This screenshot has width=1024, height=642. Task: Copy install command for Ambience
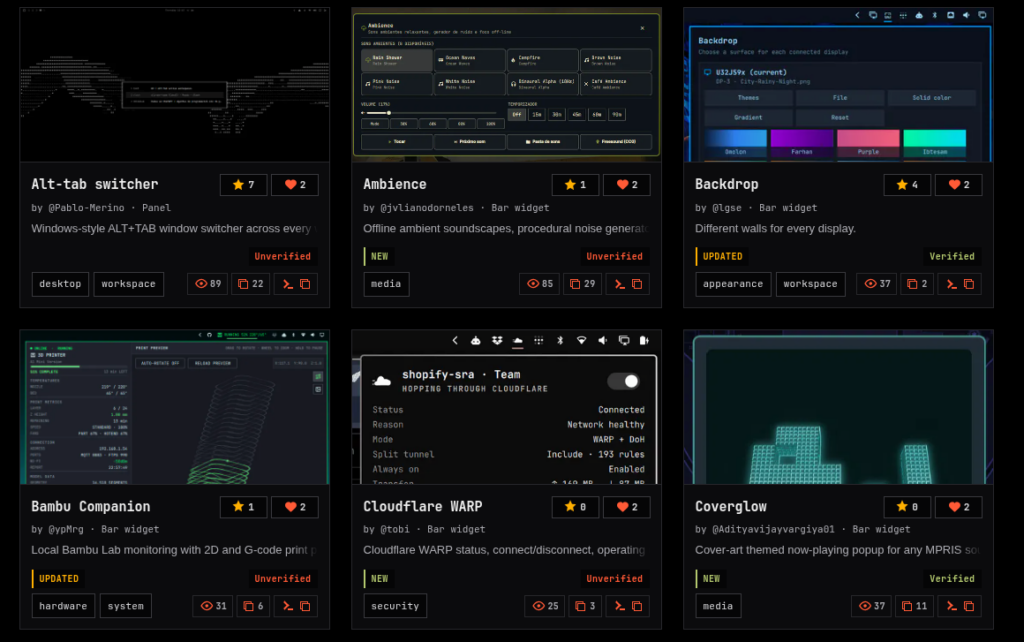click(x=628, y=284)
